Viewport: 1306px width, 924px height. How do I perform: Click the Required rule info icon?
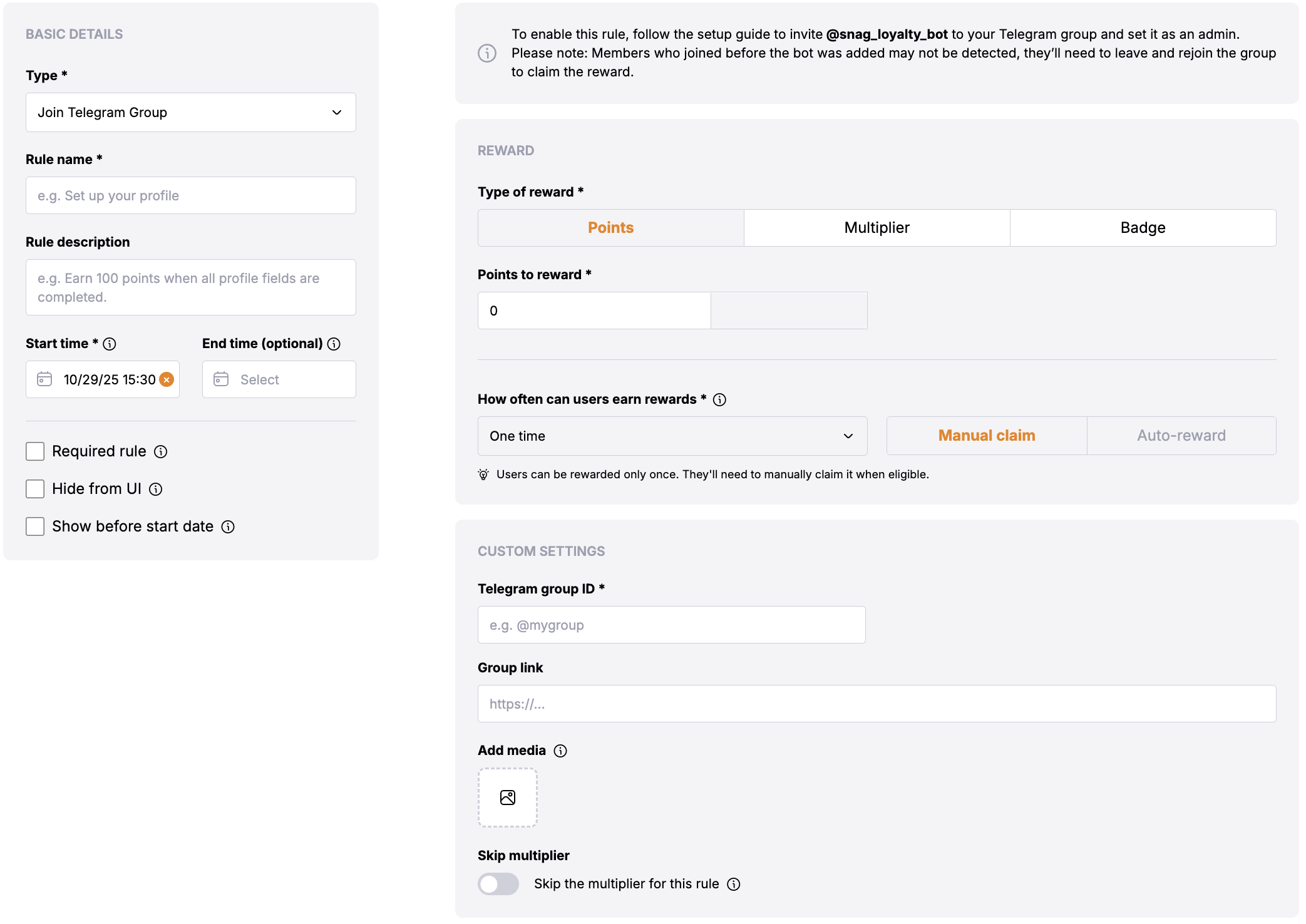pyautogui.click(x=161, y=451)
